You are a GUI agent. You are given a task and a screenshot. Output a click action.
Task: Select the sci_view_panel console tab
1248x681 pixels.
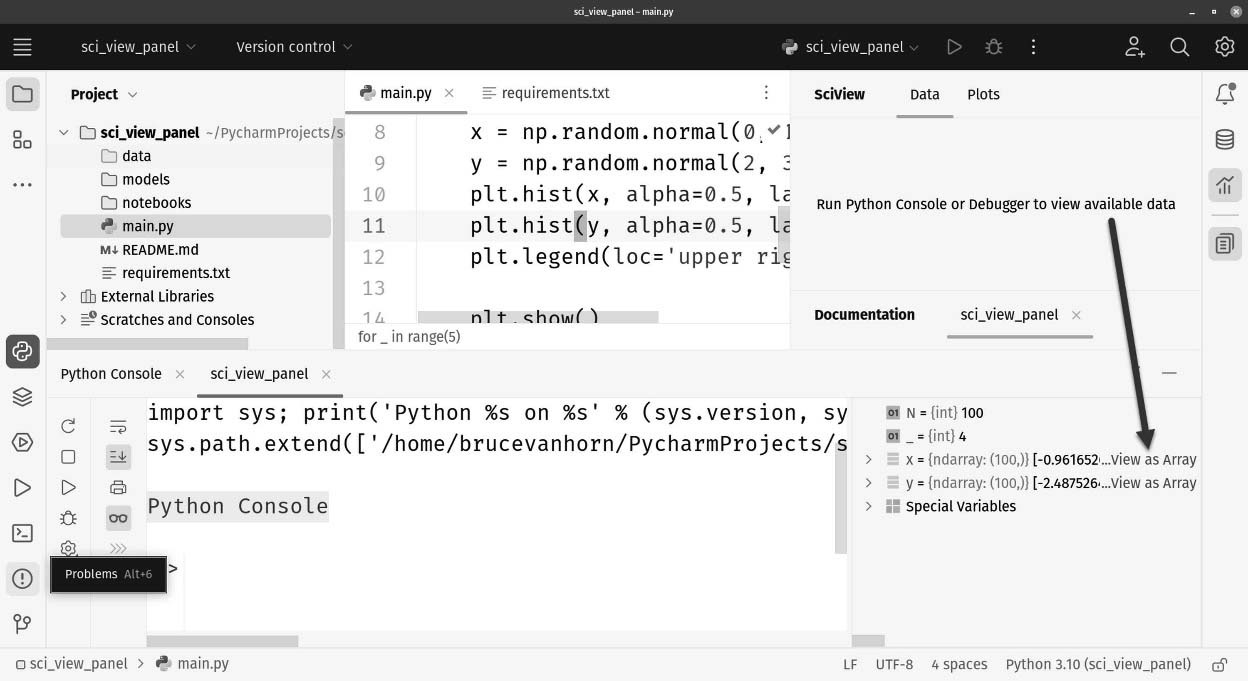pyautogui.click(x=259, y=374)
